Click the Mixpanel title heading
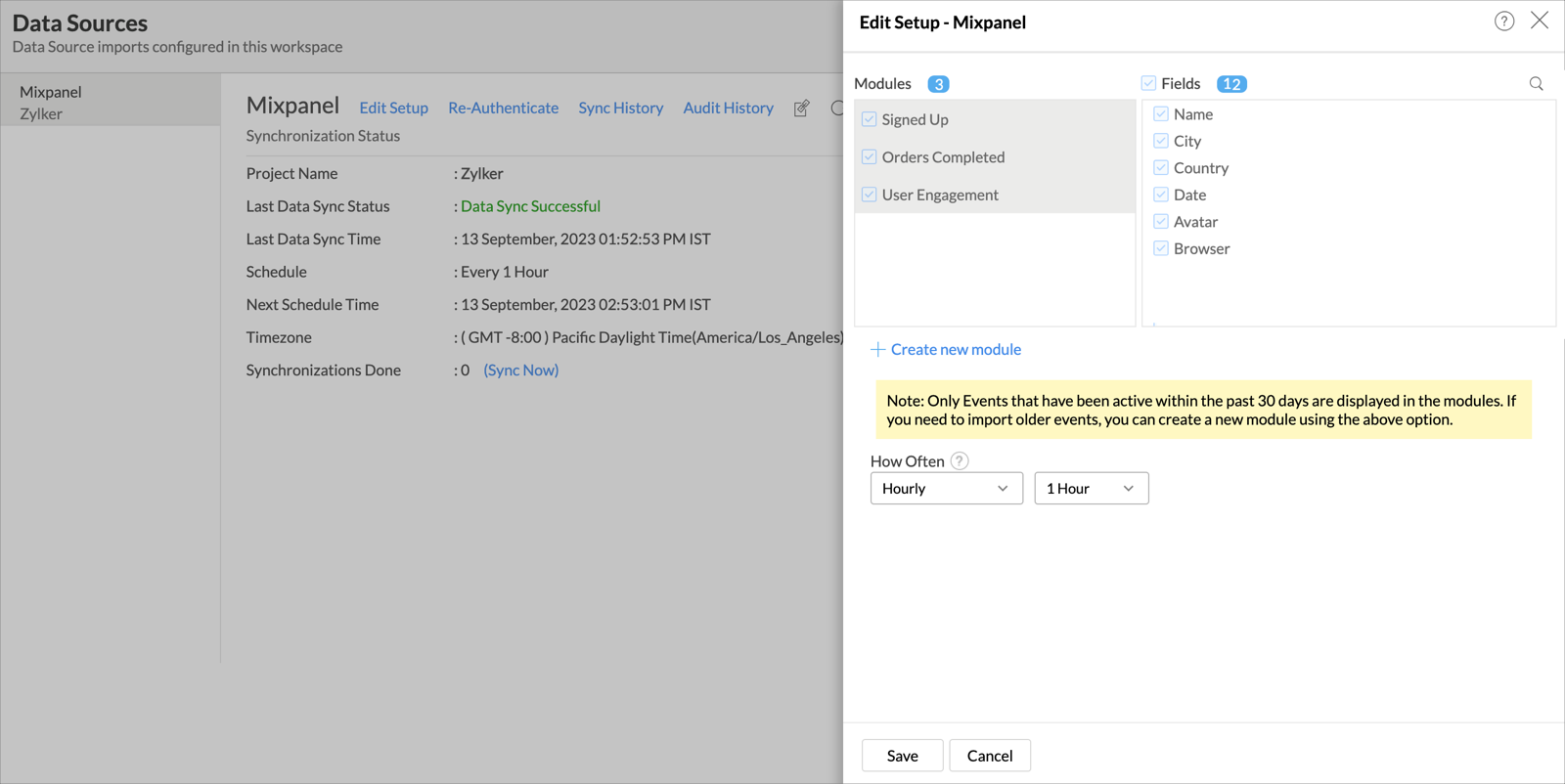The image size is (1565, 784). click(x=292, y=105)
